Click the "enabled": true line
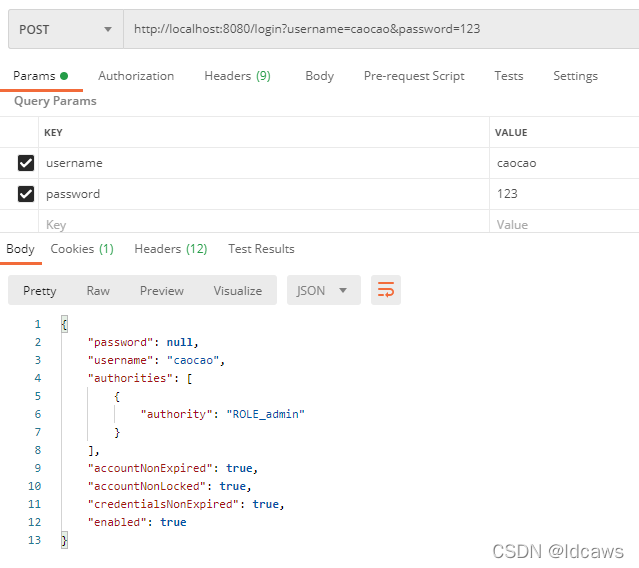Image resolution: width=639 pixels, height=568 pixels. pyautogui.click(x=137, y=522)
